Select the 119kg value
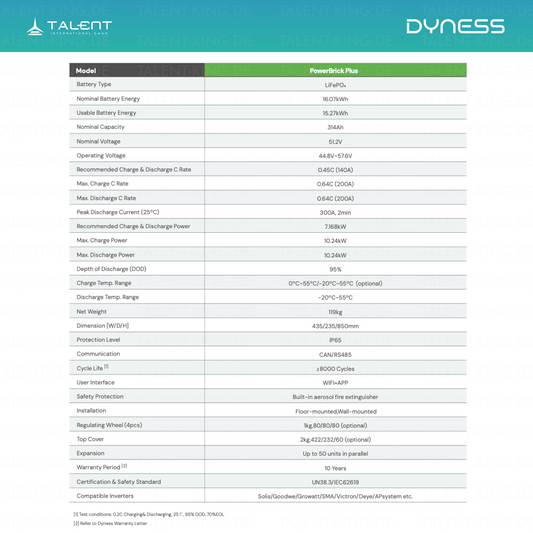Image resolution: width=533 pixels, height=533 pixels. (335, 312)
